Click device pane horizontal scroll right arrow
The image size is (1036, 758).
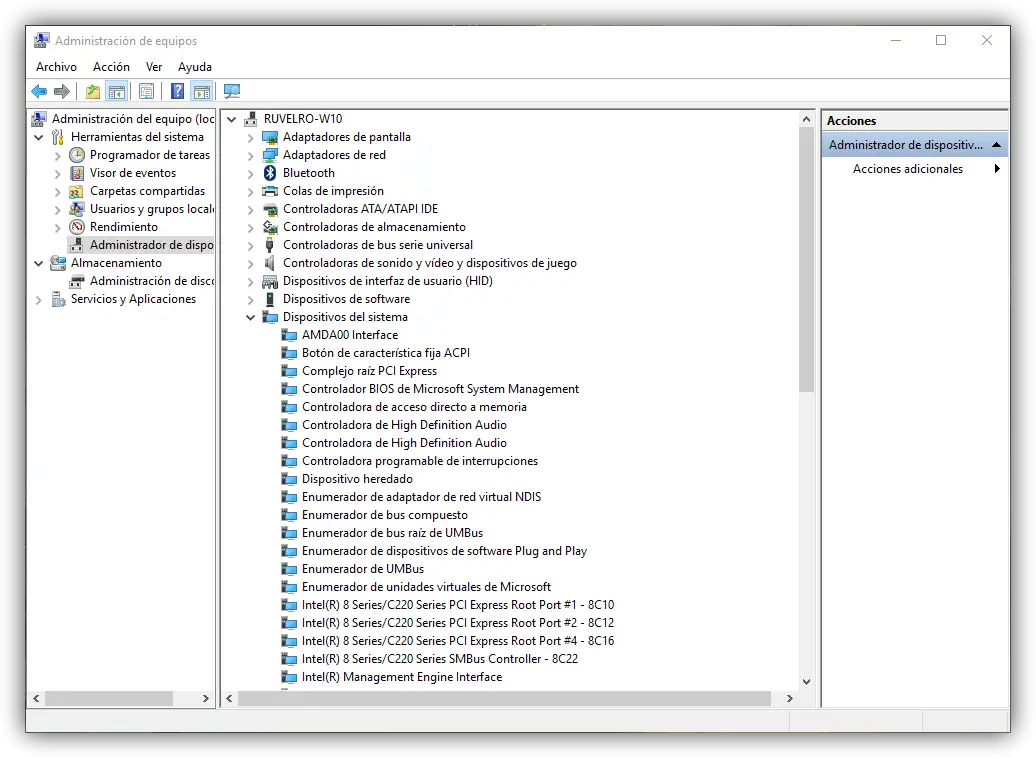pos(790,699)
